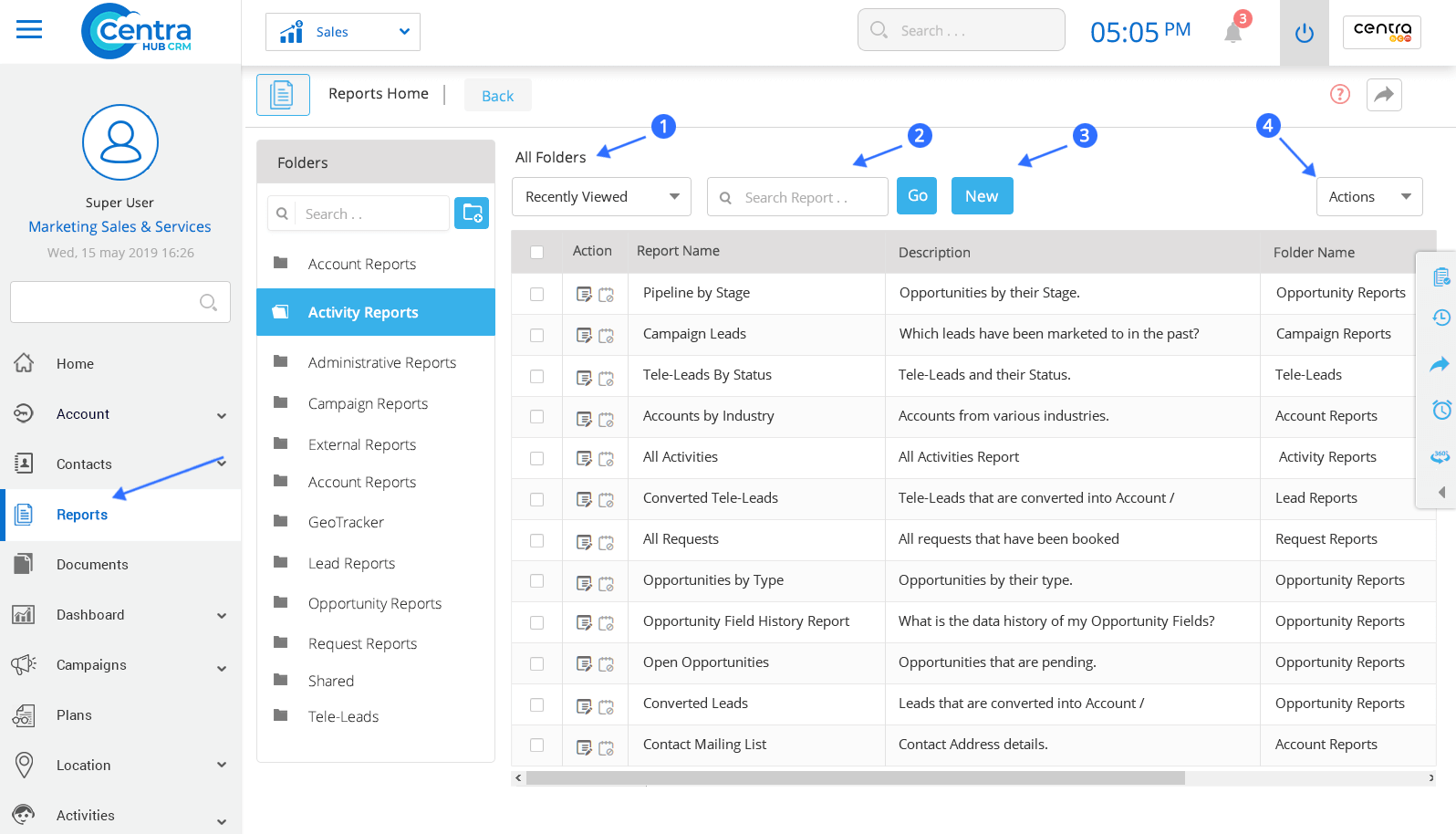Expand the Dashboard menu chevron

tap(222, 616)
